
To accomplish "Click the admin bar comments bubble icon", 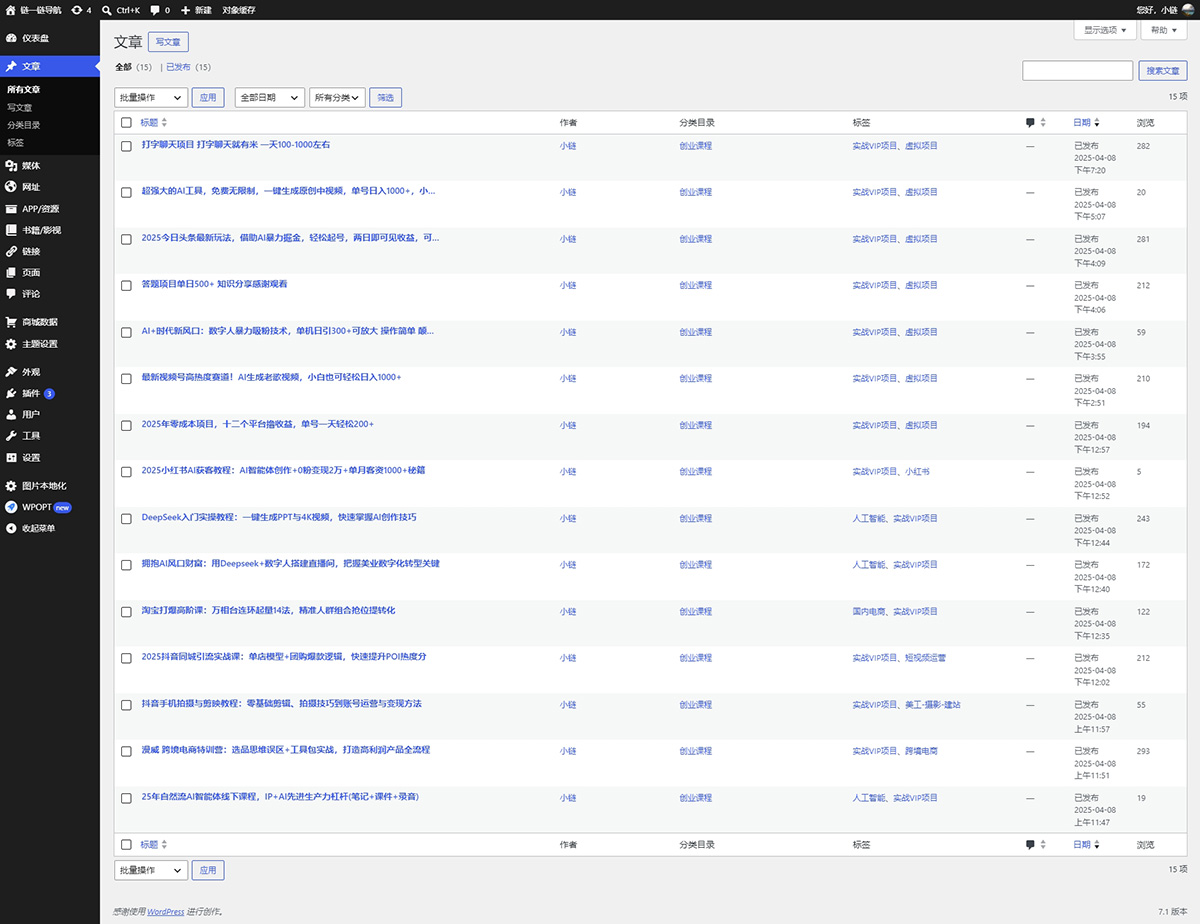I will pyautogui.click(x=155, y=10).
